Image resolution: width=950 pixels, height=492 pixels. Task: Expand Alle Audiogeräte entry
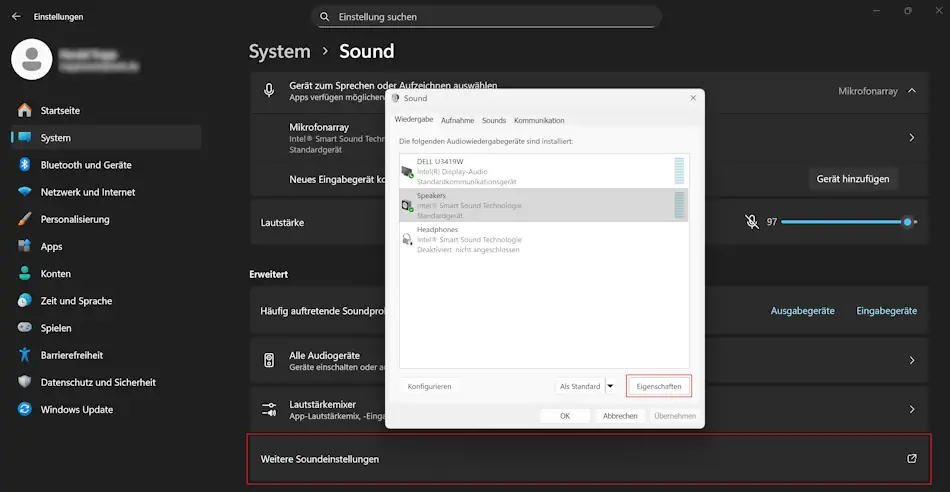(911, 360)
